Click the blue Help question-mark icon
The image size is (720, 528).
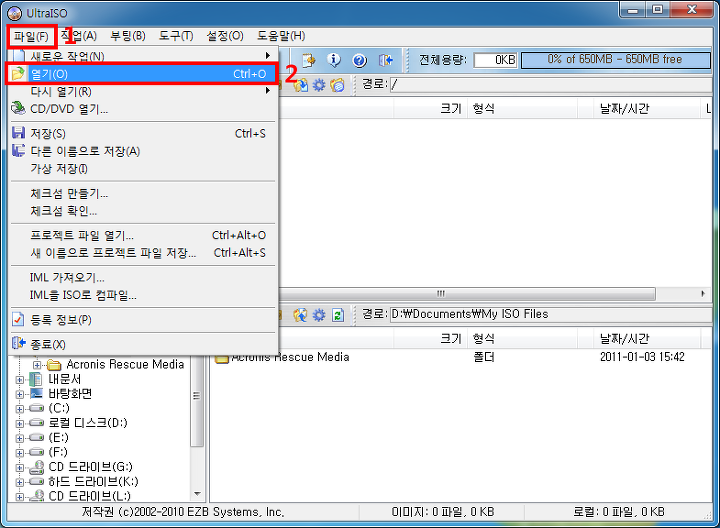coord(359,60)
